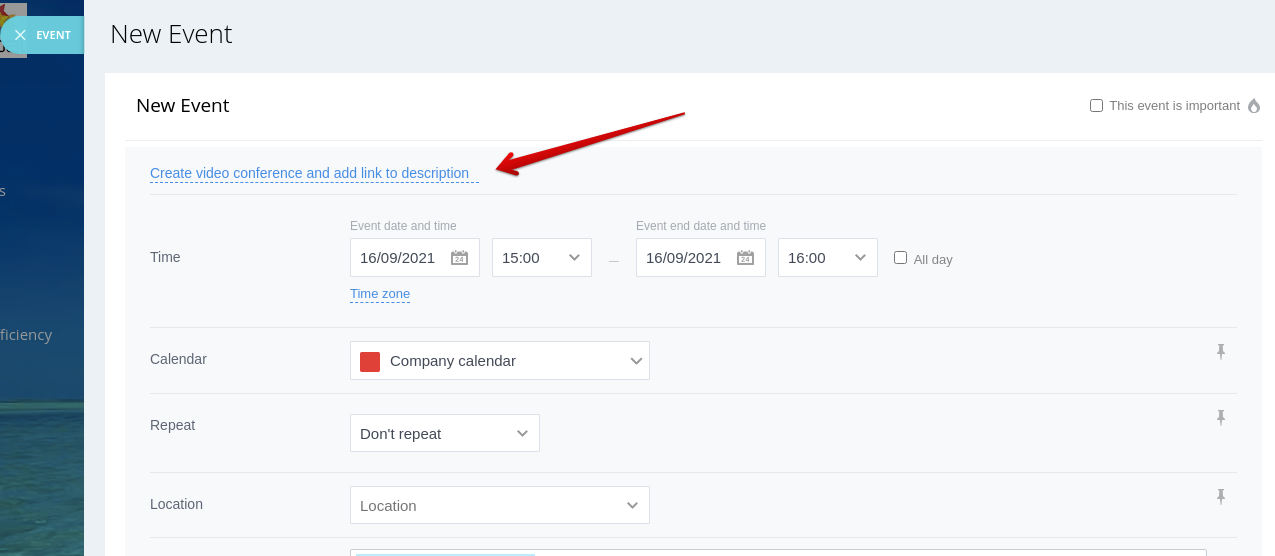Click the flame icon beside important event

tap(1254, 106)
